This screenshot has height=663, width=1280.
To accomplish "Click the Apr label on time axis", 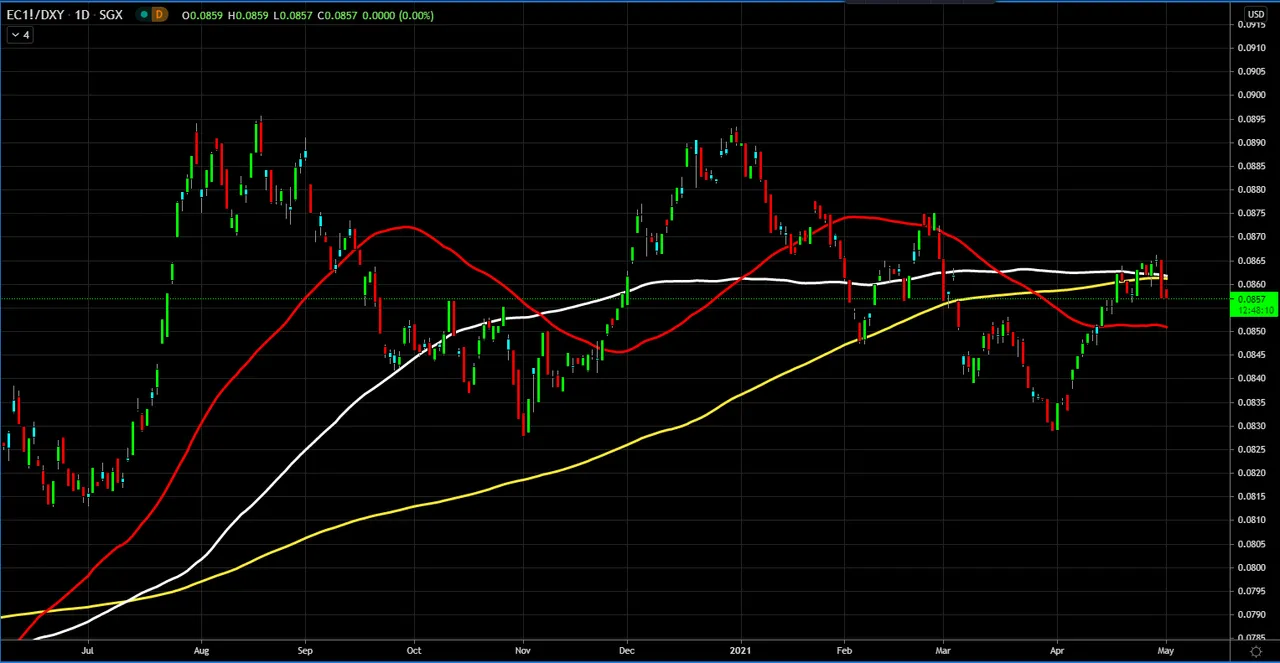I will pos(1057,650).
